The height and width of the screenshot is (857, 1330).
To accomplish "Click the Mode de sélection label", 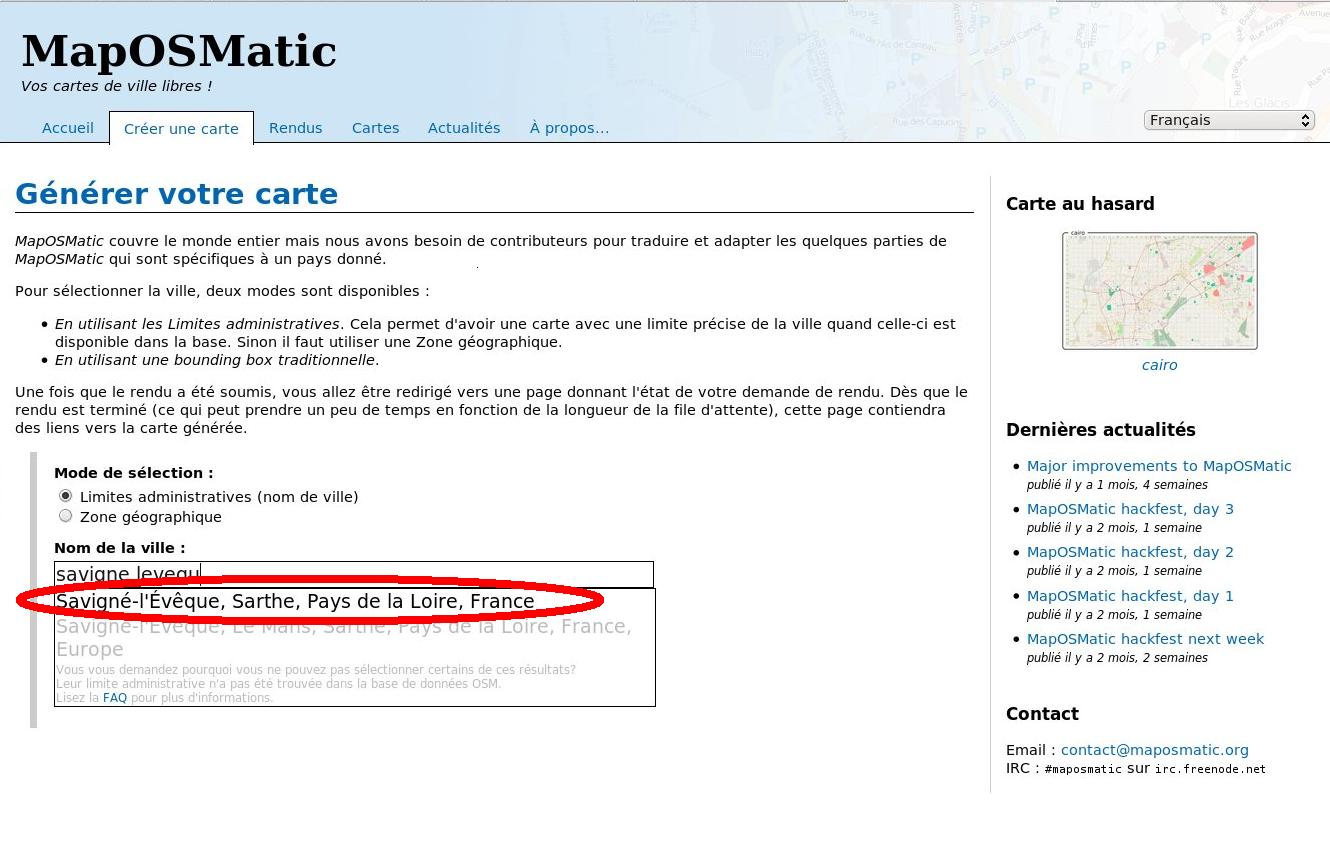I will click(134, 473).
